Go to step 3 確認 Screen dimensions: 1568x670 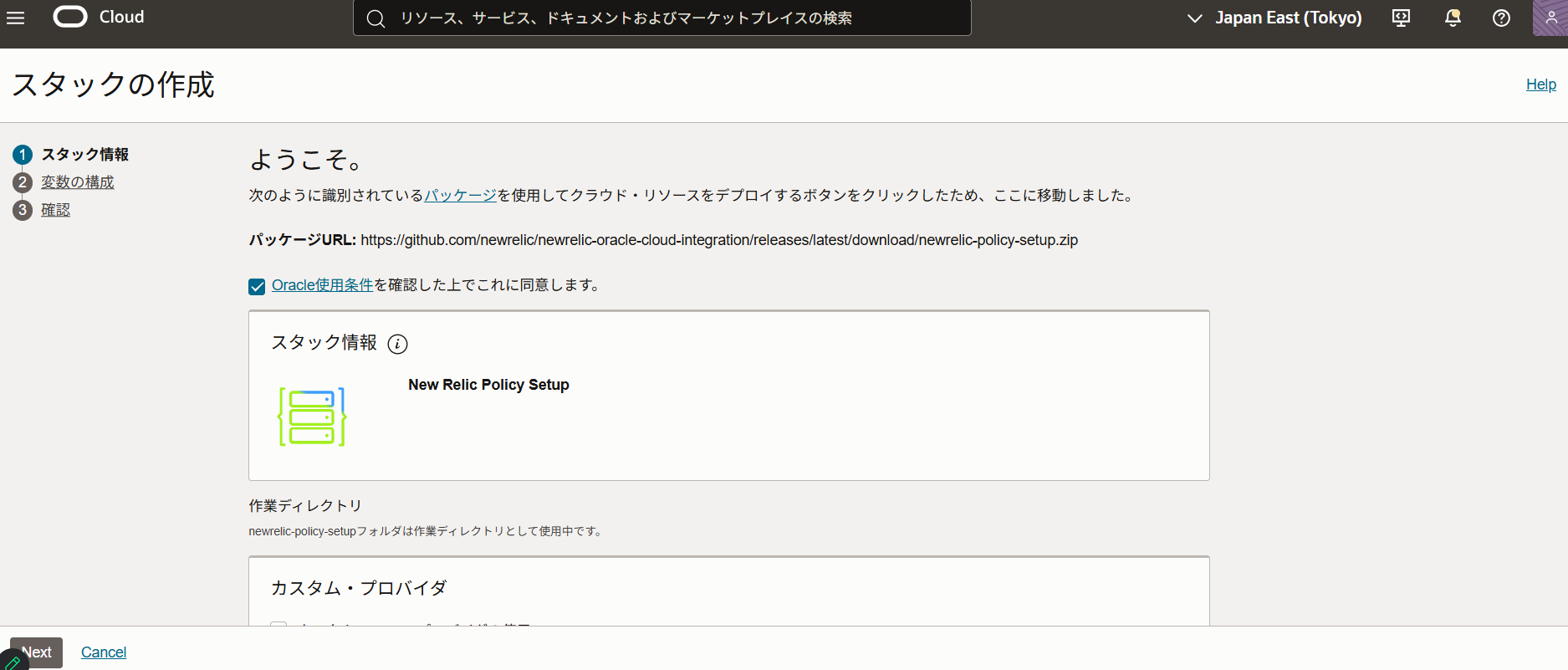56,209
